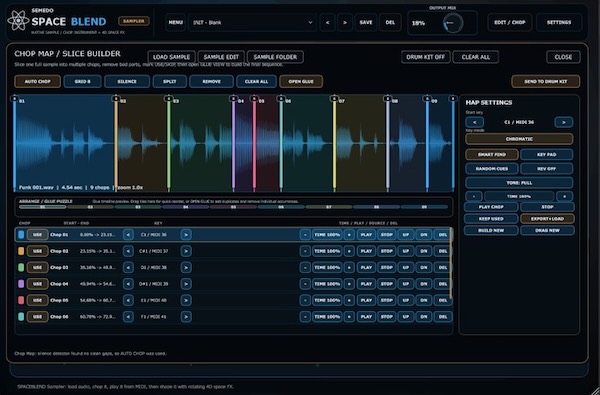Click header CLEAR ALL button
This screenshot has width=600, height=395.
tap(476, 57)
